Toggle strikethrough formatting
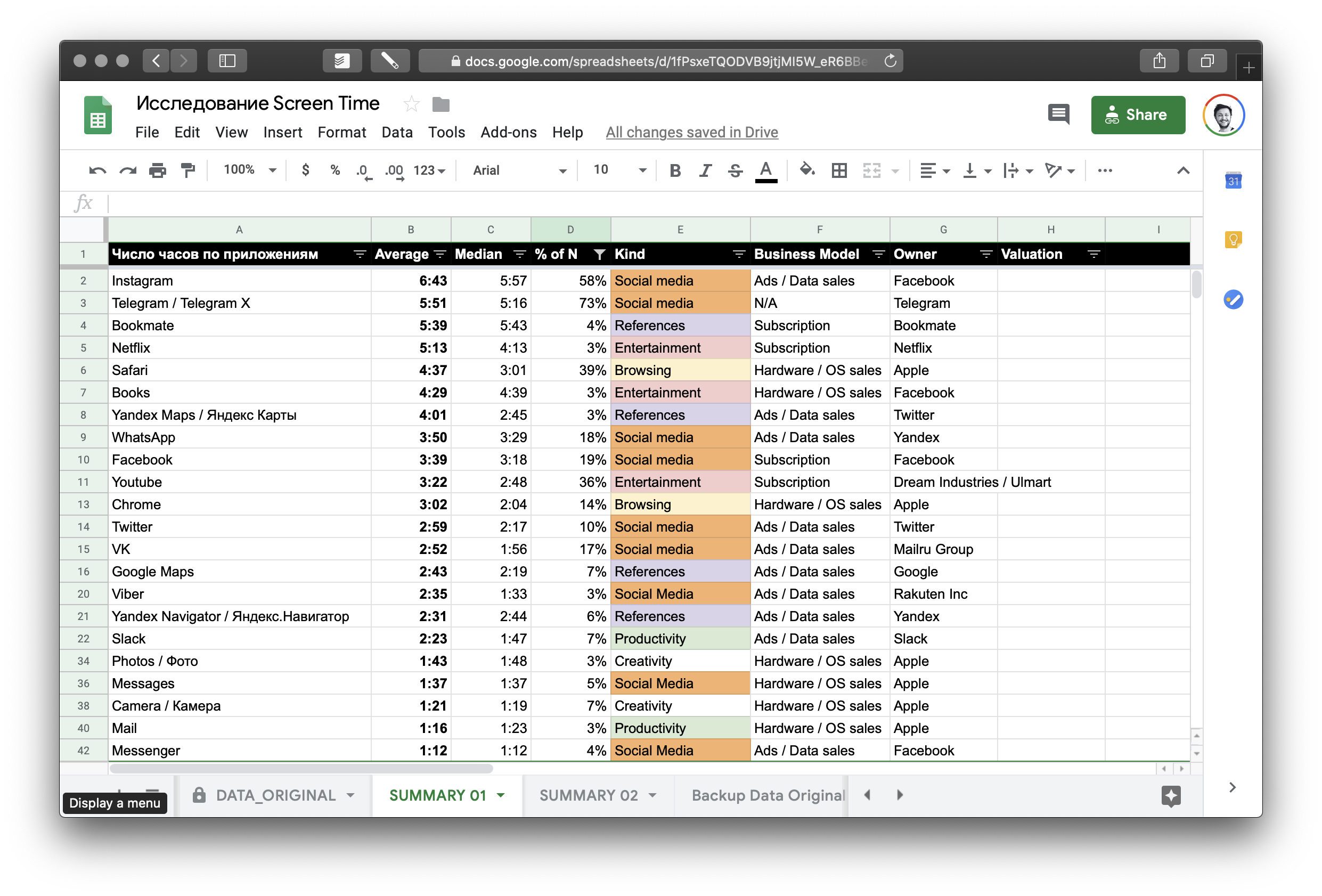The width and height of the screenshot is (1322, 896). 735,170
